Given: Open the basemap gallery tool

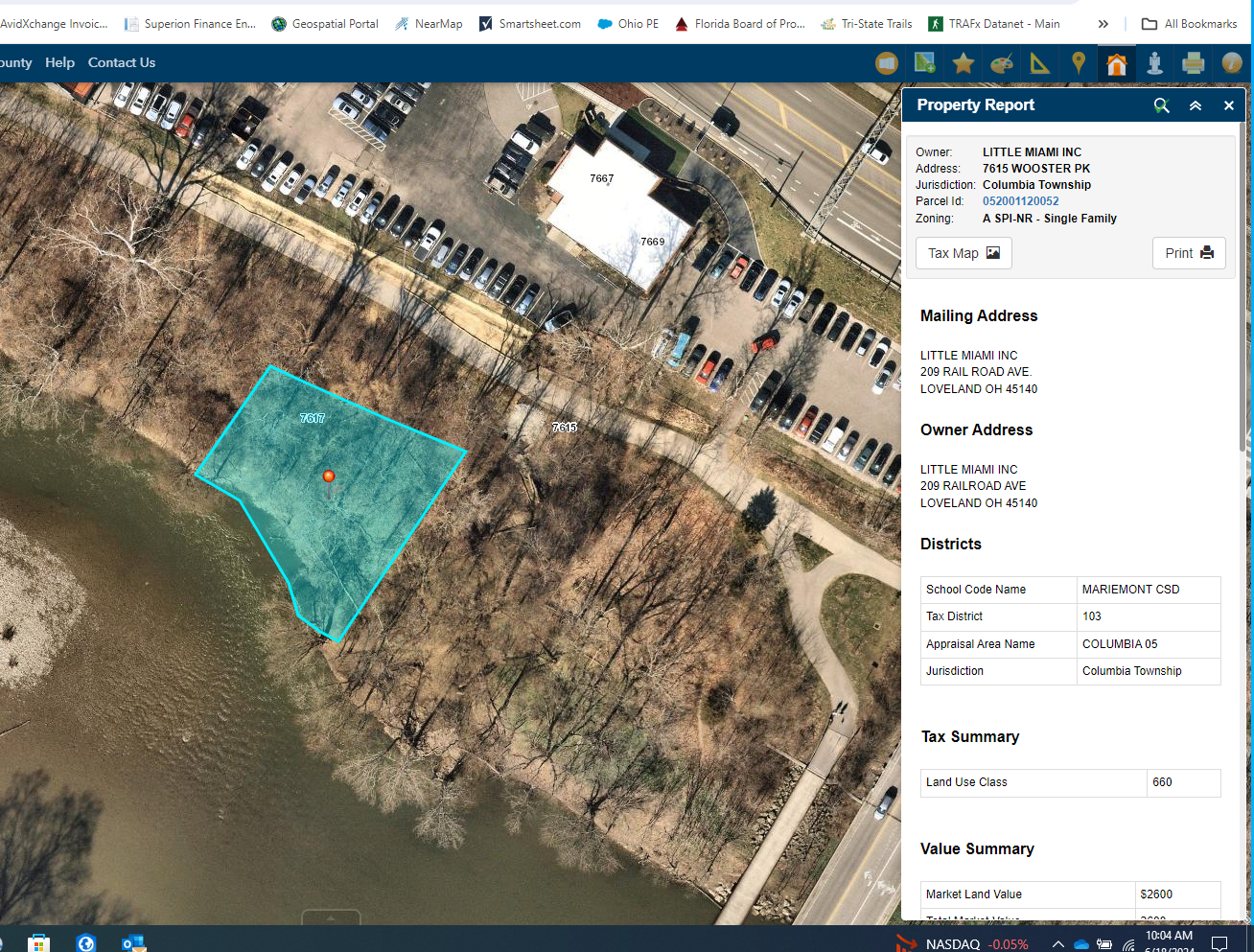Looking at the screenshot, I should pos(887,63).
